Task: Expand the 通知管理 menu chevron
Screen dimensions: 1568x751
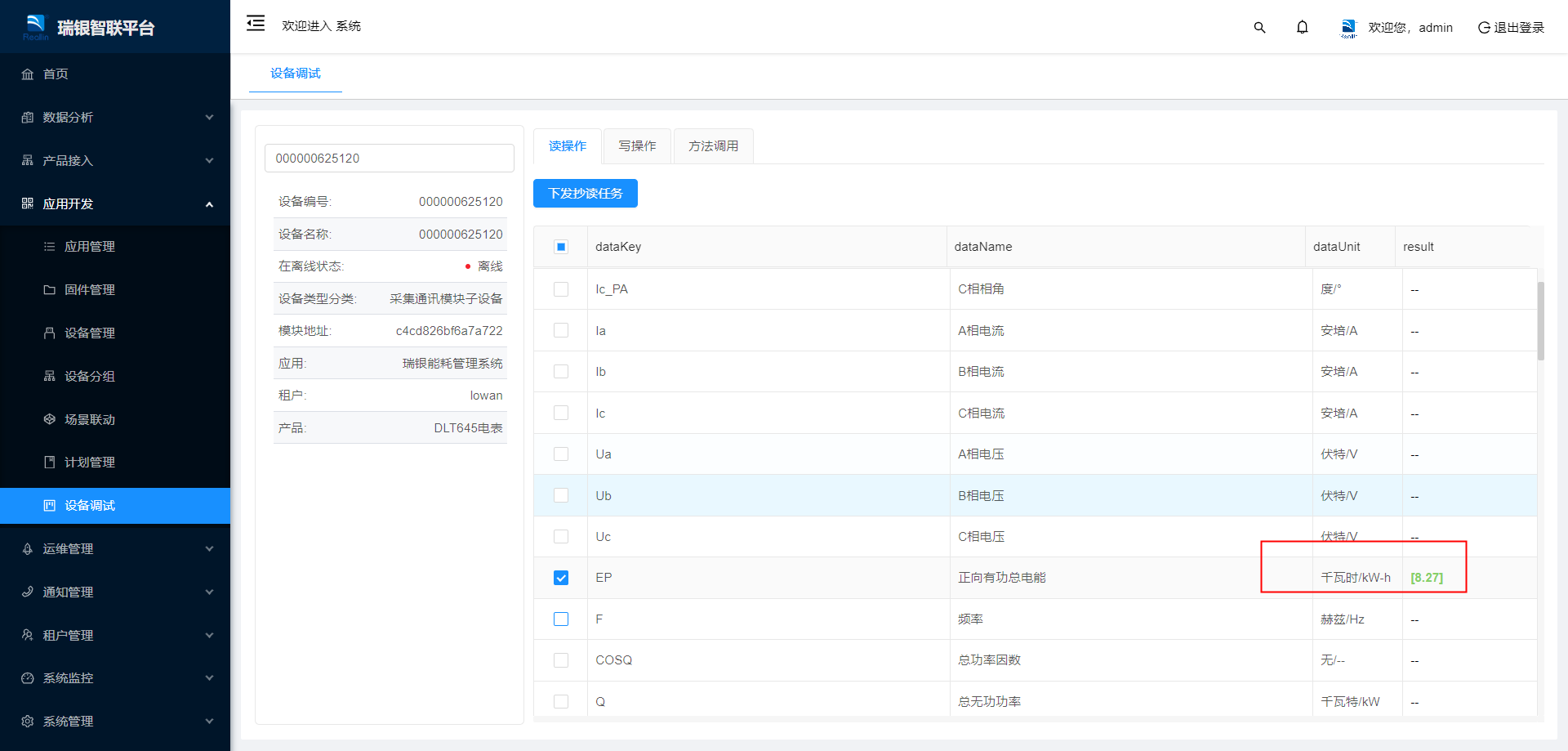Action: [x=209, y=592]
